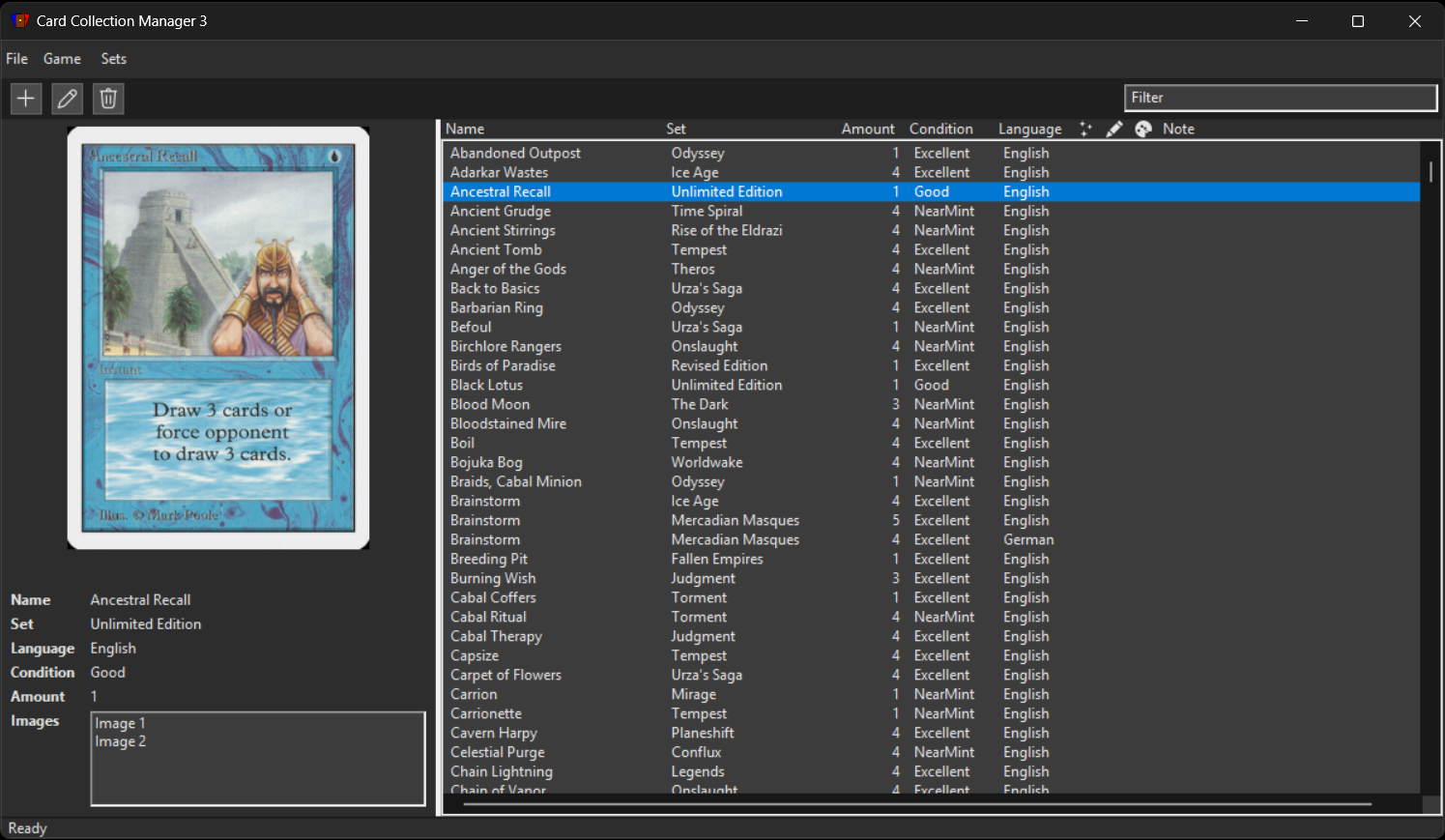The width and height of the screenshot is (1445, 840).
Task: Select the Carrion row
Action: (932, 694)
